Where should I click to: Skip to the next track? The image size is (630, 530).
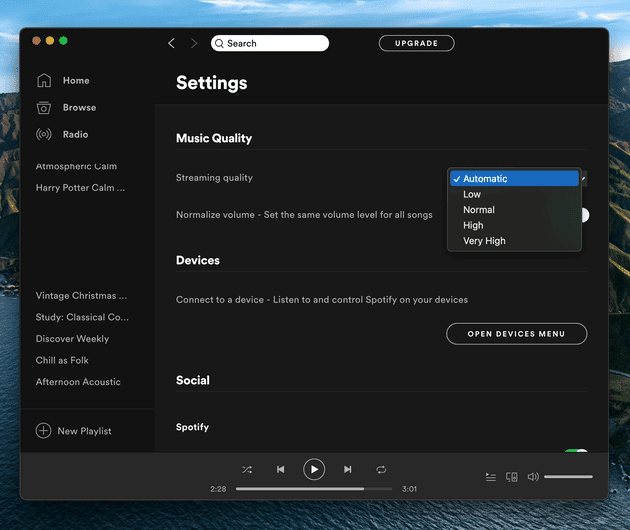coord(348,469)
